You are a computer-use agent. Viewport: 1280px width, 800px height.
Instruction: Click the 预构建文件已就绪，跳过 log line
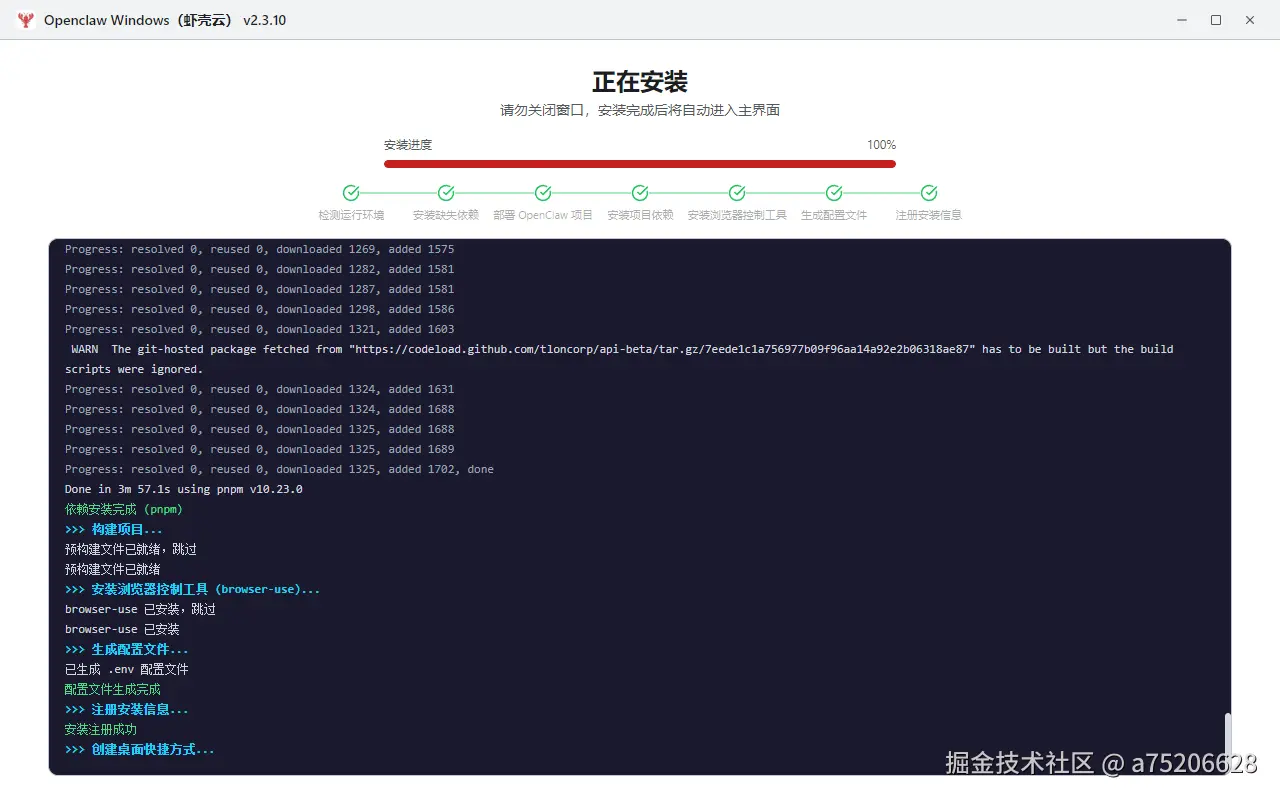click(131, 549)
